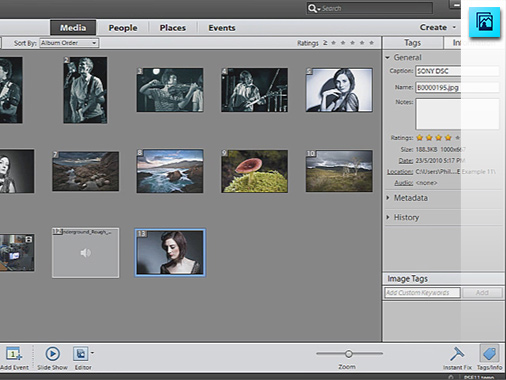Switch to the Events tab

tap(222, 28)
